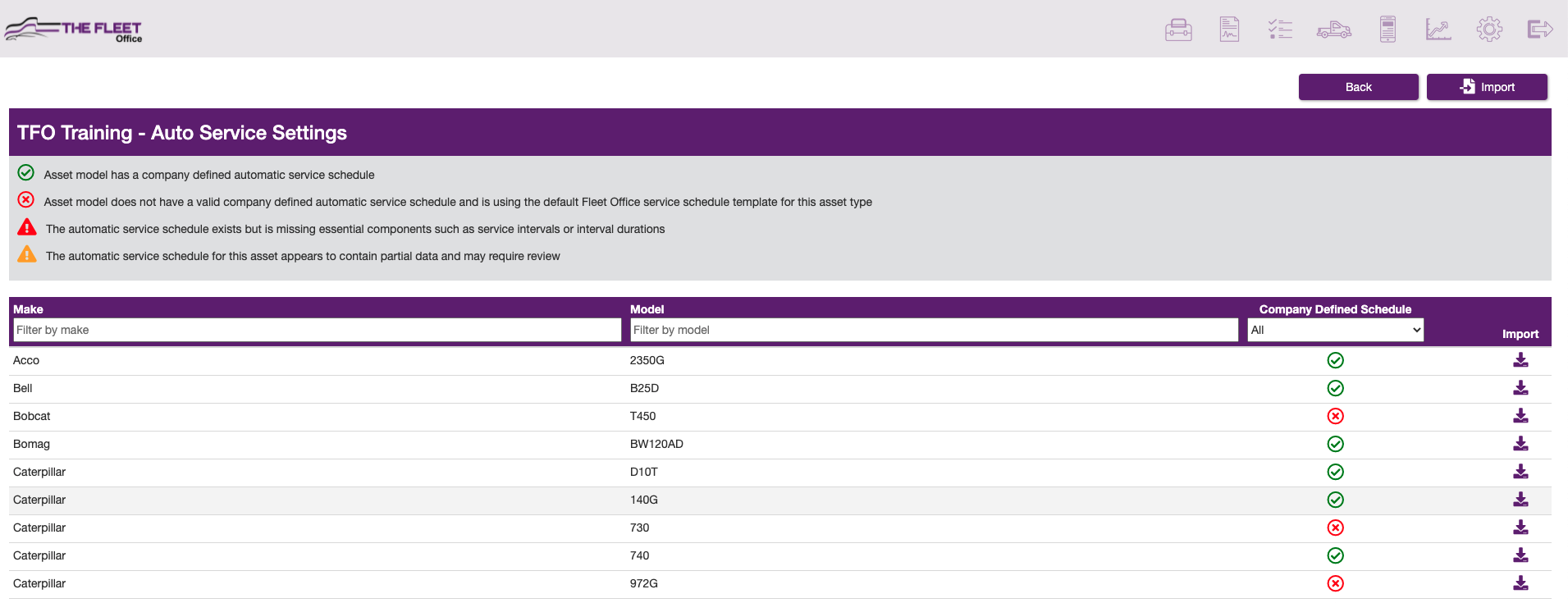The image size is (1568, 603).
Task: Select the 740 model cell
Action: tap(639, 555)
